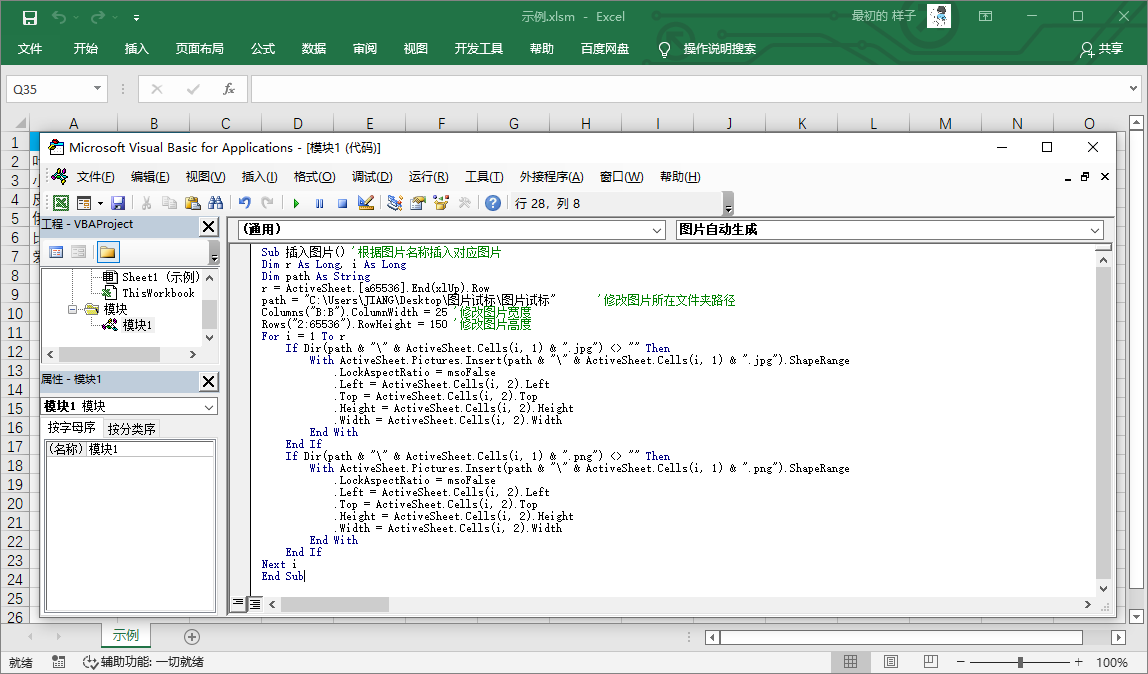Viewport: 1148px width, 674px height.
Task: Click the 共享 share button in Excel
Action: pos(1102,48)
